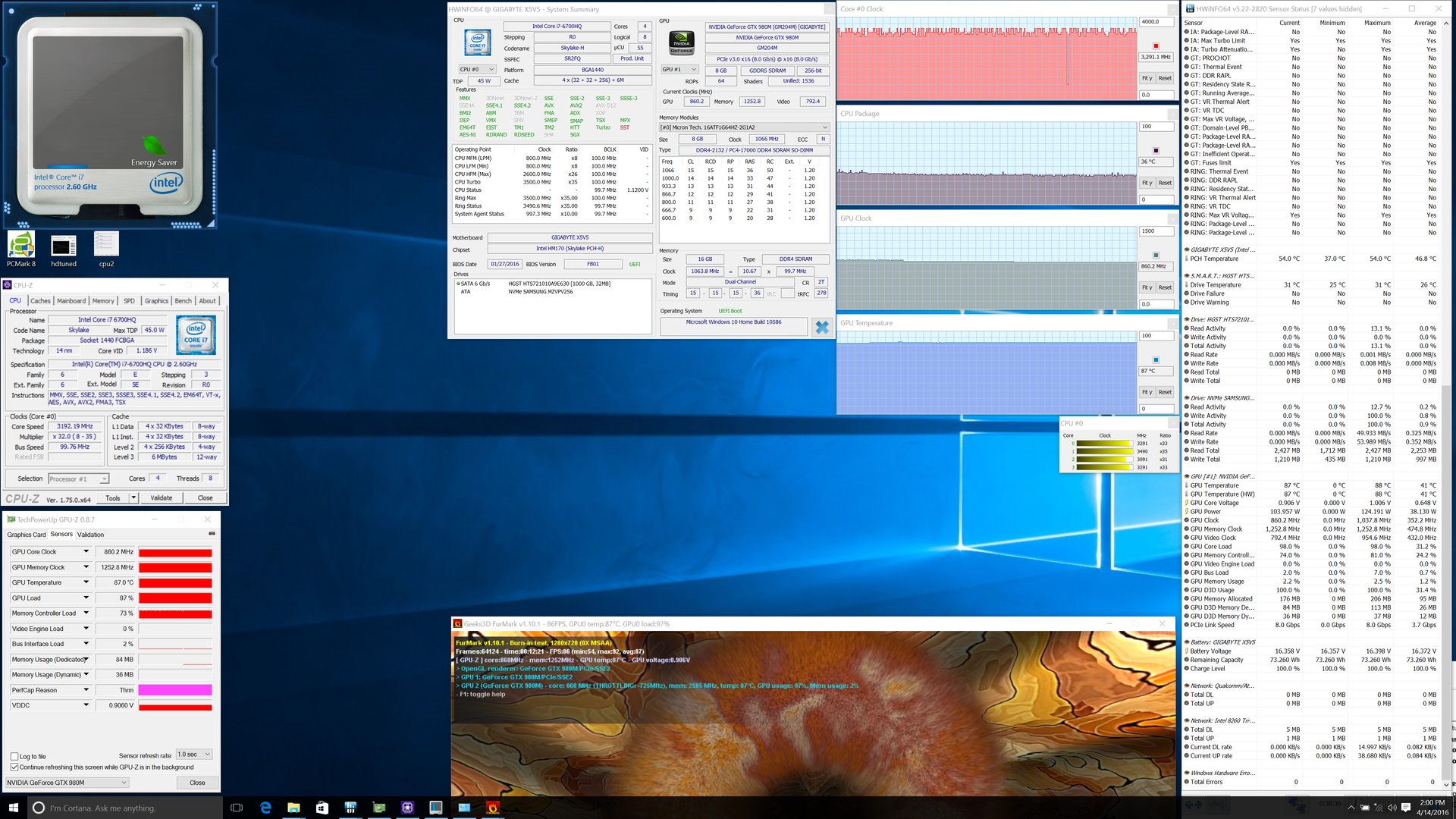Switch to Graphics Card tab in GPU-Z
The image size is (1456, 819).
click(x=27, y=535)
